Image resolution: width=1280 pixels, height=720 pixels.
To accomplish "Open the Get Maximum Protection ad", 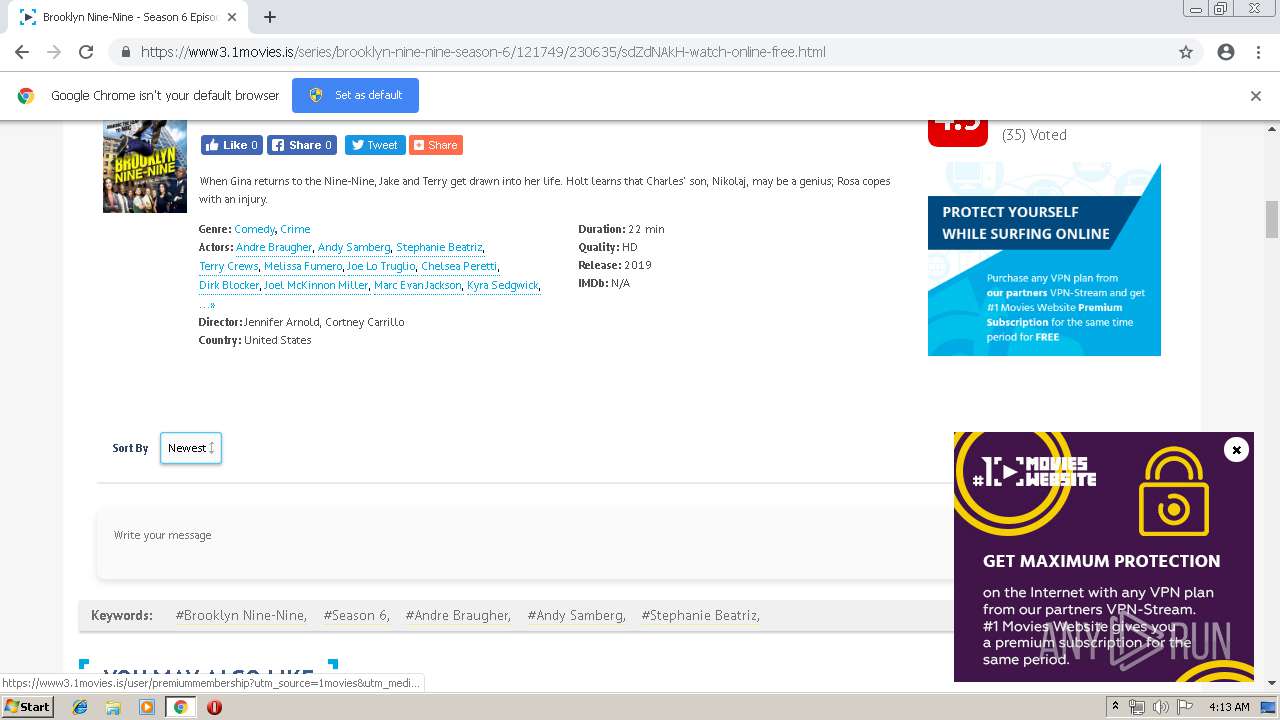I will pyautogui.click(x=1103, y=557).
